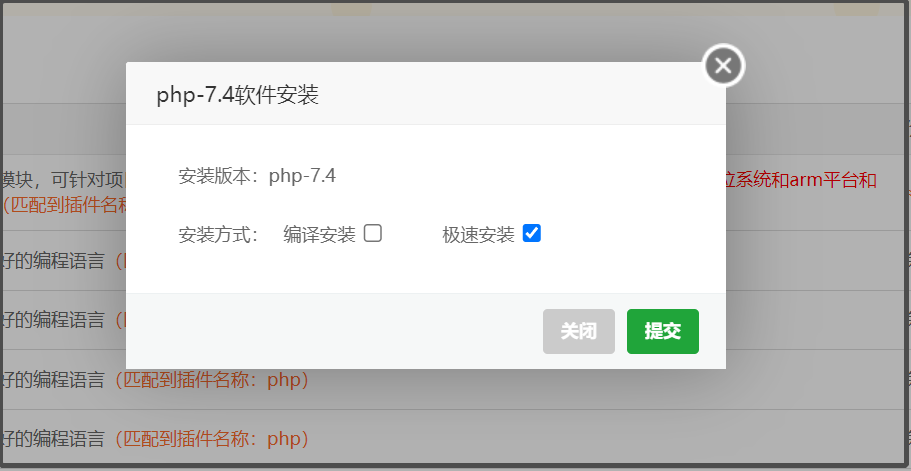The height and width of the screenshot is (471, 911).
Task: Select the 编译安装 option label
Action: 320,235
